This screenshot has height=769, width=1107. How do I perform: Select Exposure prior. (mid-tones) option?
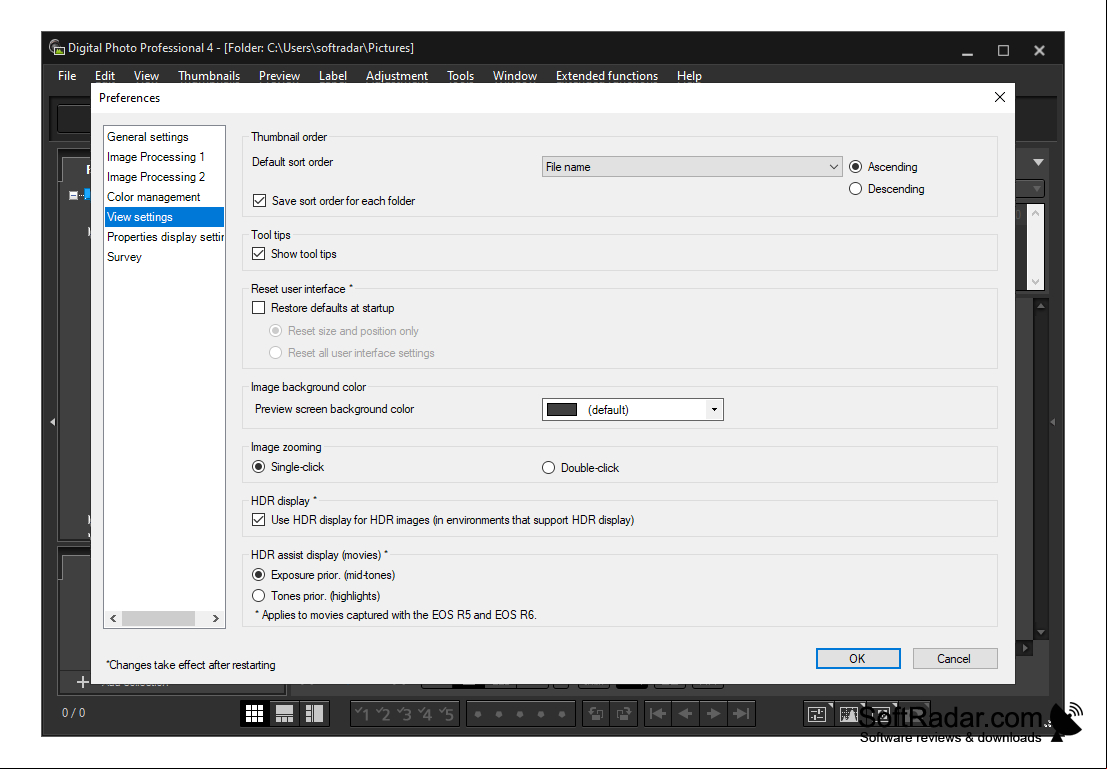[x=259, y=575]
